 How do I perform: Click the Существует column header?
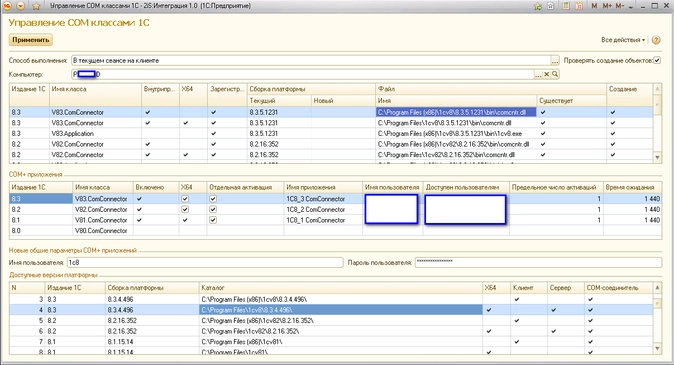point(571,101)
